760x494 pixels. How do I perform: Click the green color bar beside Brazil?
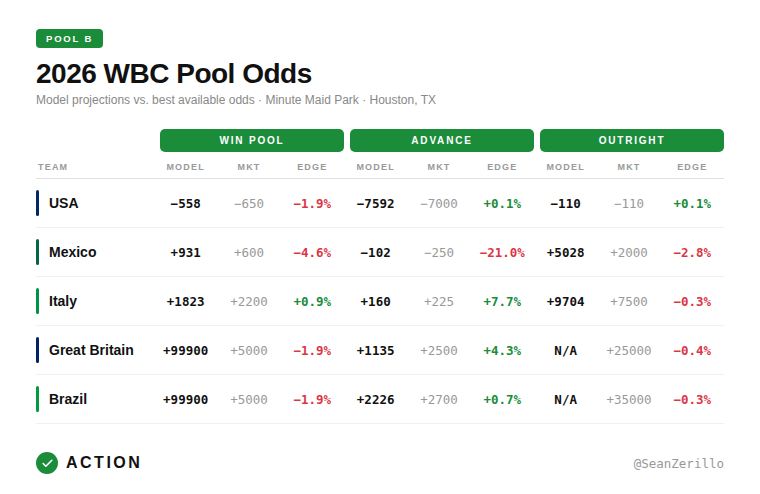38,399
